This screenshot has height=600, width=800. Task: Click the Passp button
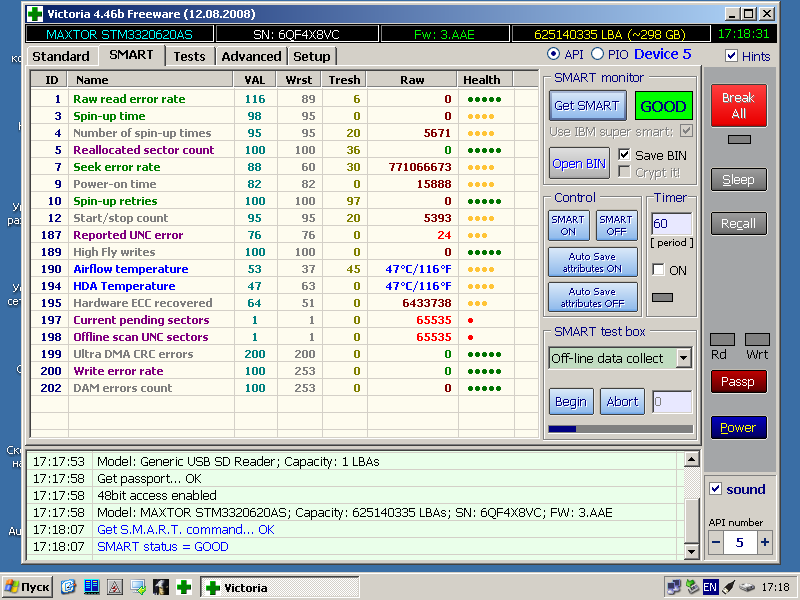738,382
